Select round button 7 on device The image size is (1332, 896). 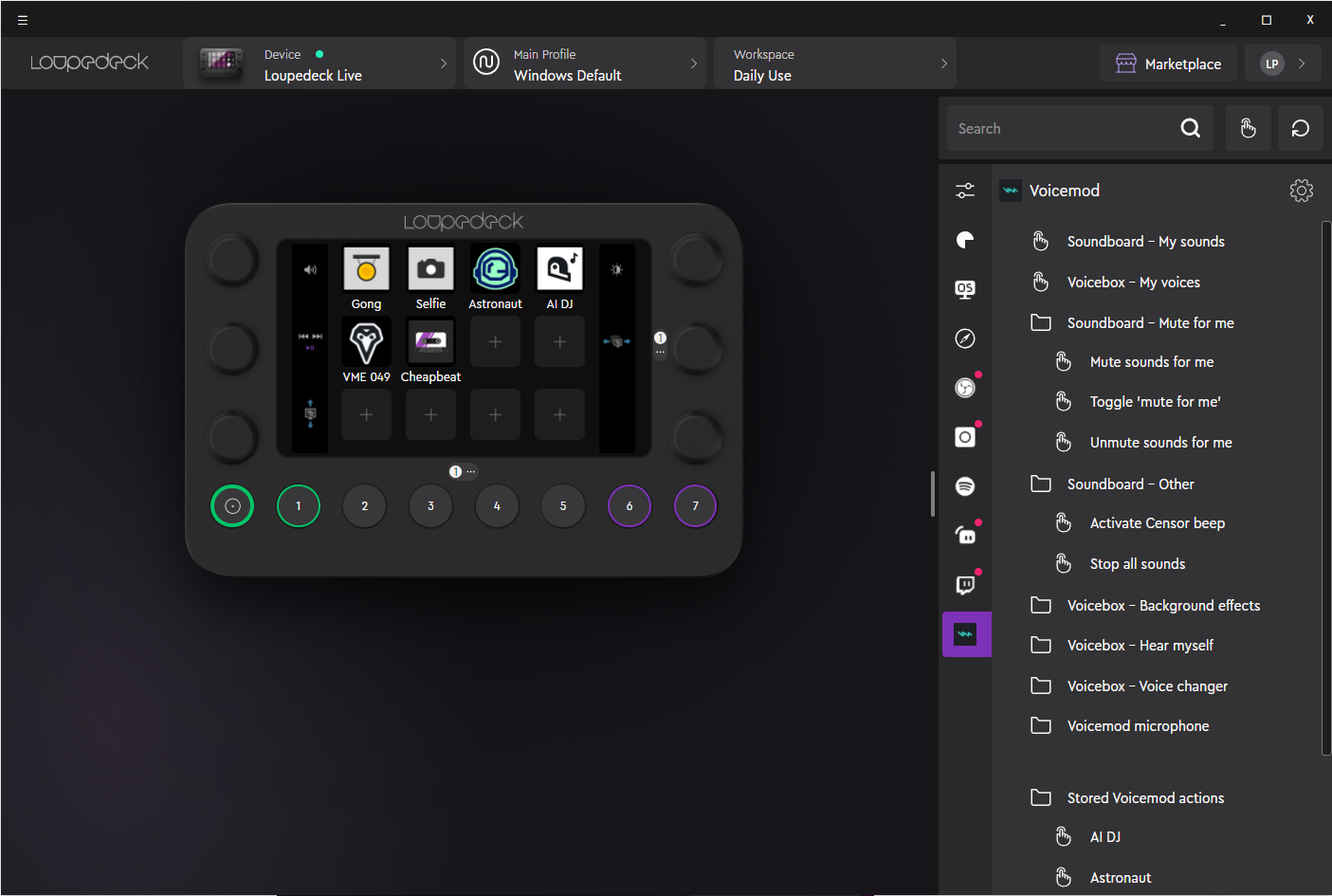[695, 505]
